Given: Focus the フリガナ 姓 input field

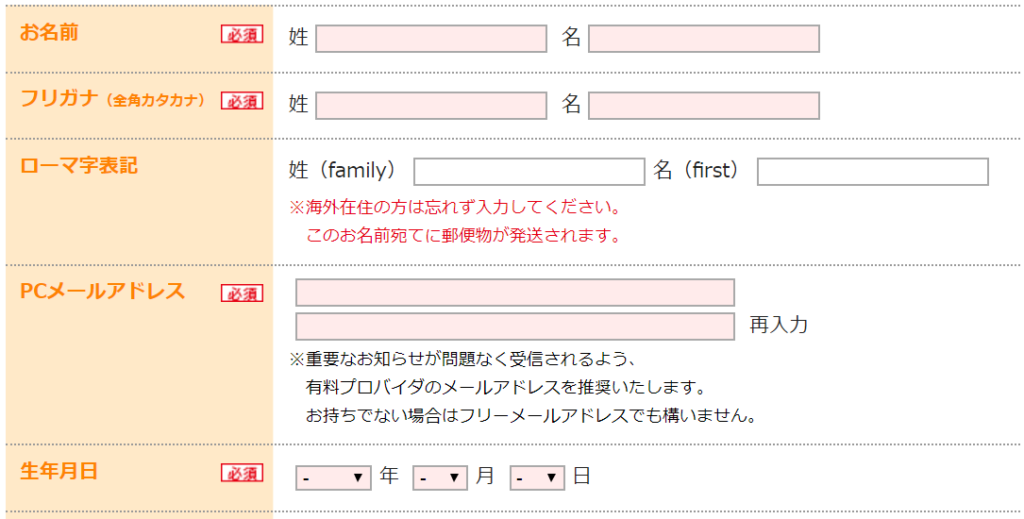Looking at the screenshot, I should pos(431,106).
